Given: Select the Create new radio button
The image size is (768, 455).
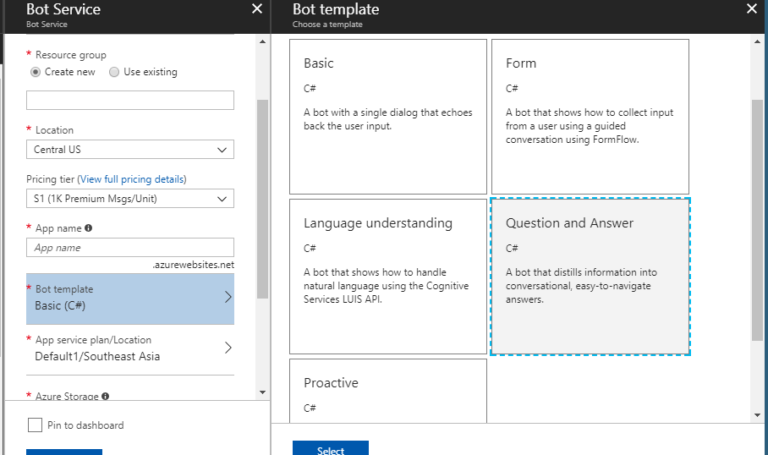Looking at the screenshot, I should [35, 72].
